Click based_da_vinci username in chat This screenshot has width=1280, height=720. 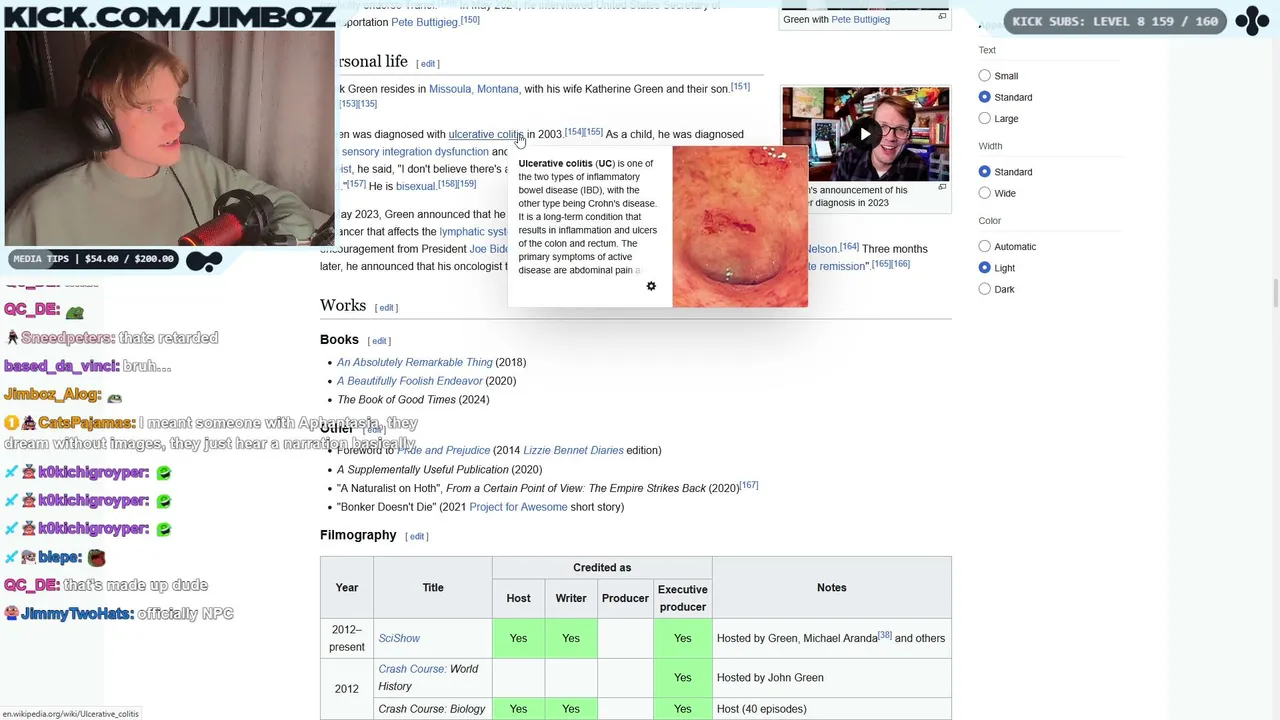61,366
